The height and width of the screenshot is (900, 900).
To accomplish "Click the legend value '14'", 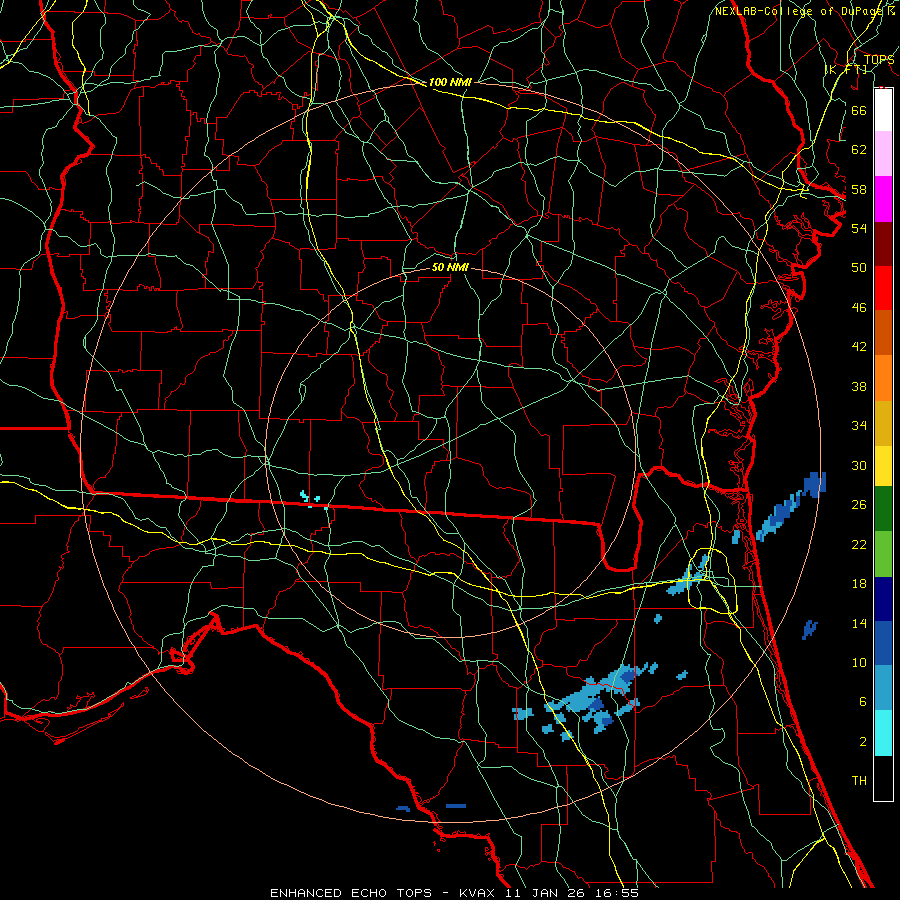I will [x=859, y=623].
